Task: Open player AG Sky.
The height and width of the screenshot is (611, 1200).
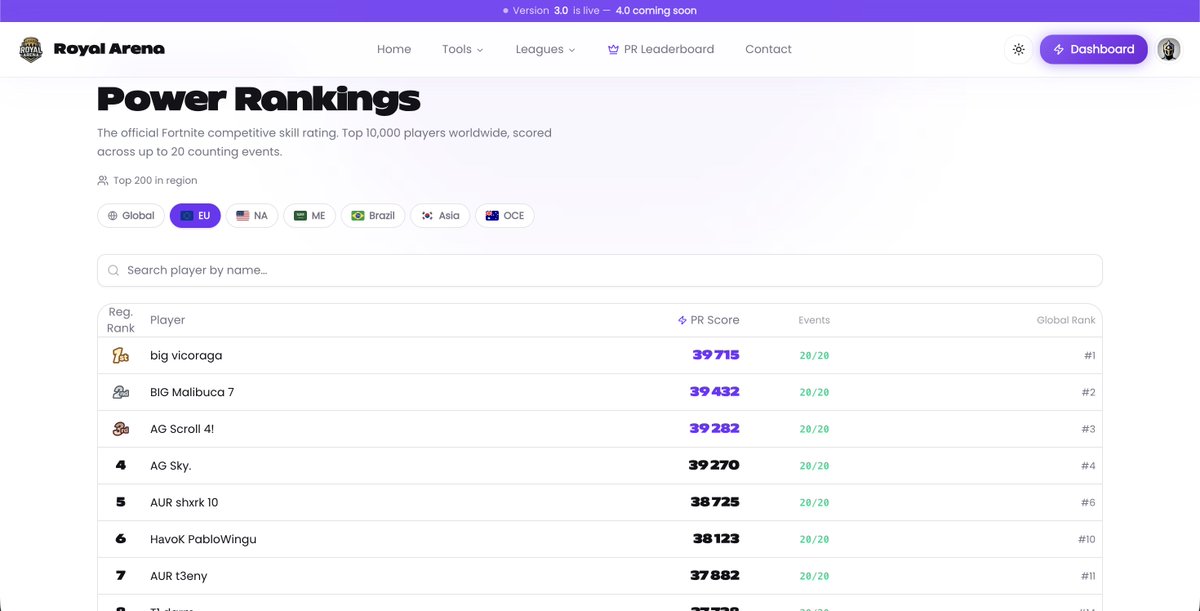Action: click(x=170, y=466)
